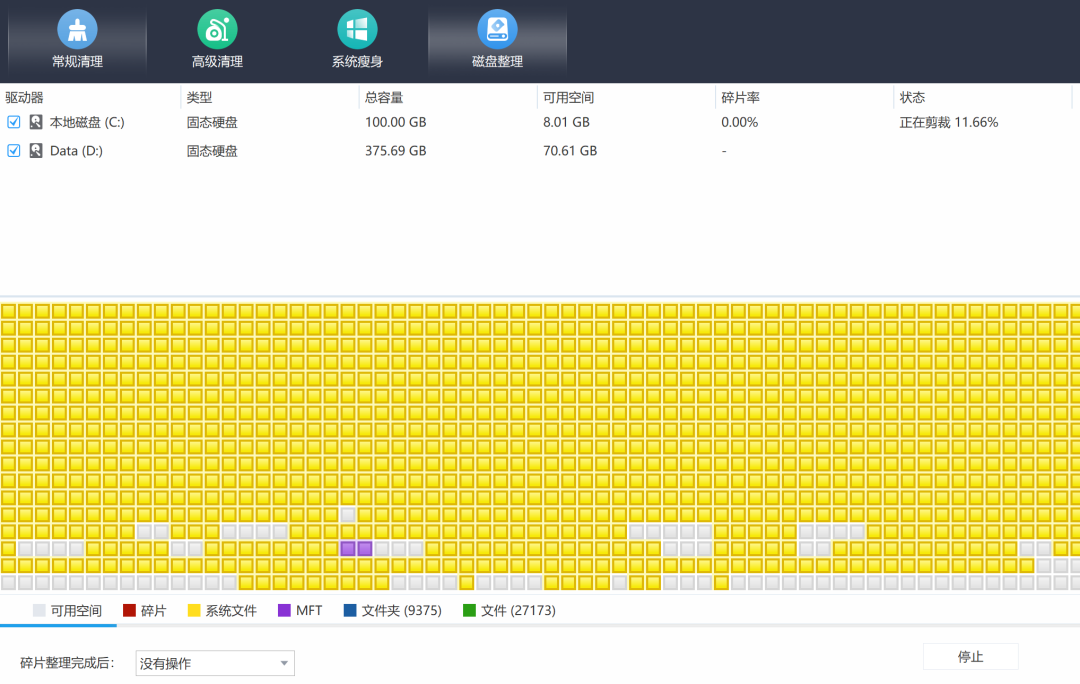Click the red 碎片 legend swatch
Viewport: 1080px width, 684px height.
point(129,610)
